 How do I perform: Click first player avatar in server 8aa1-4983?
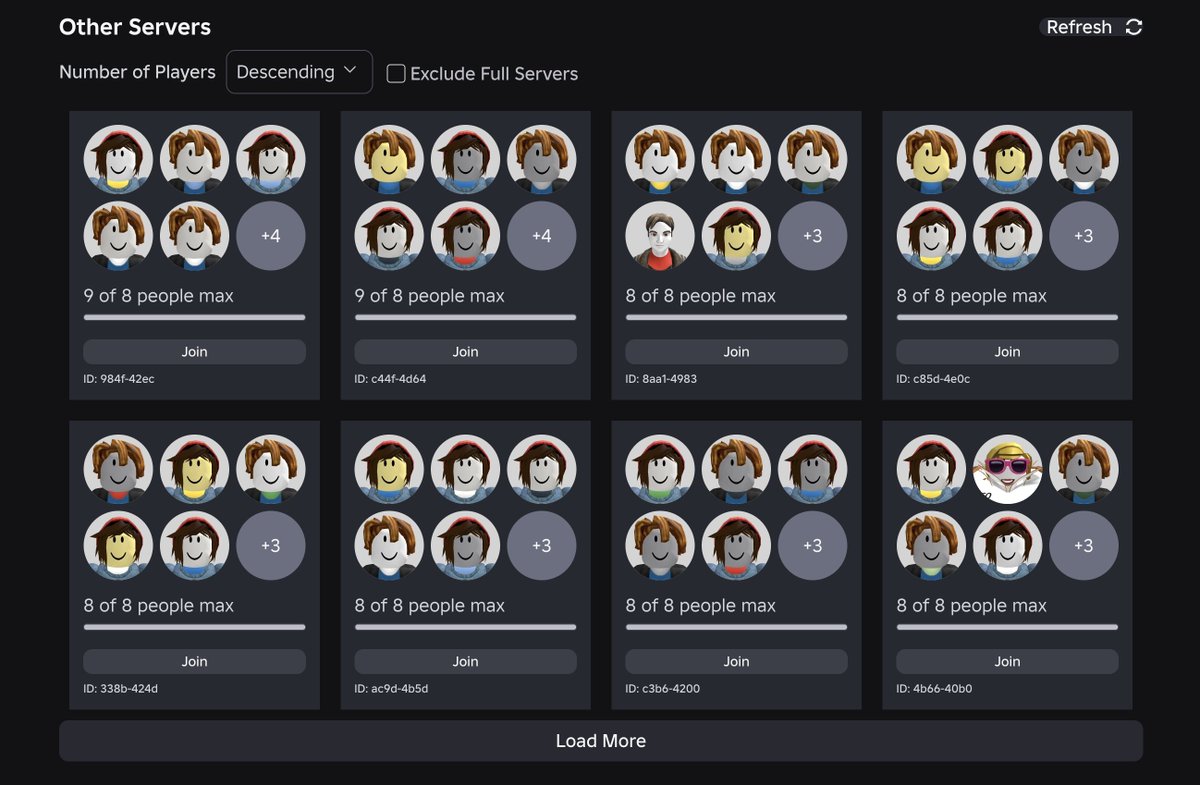[660, 159]
